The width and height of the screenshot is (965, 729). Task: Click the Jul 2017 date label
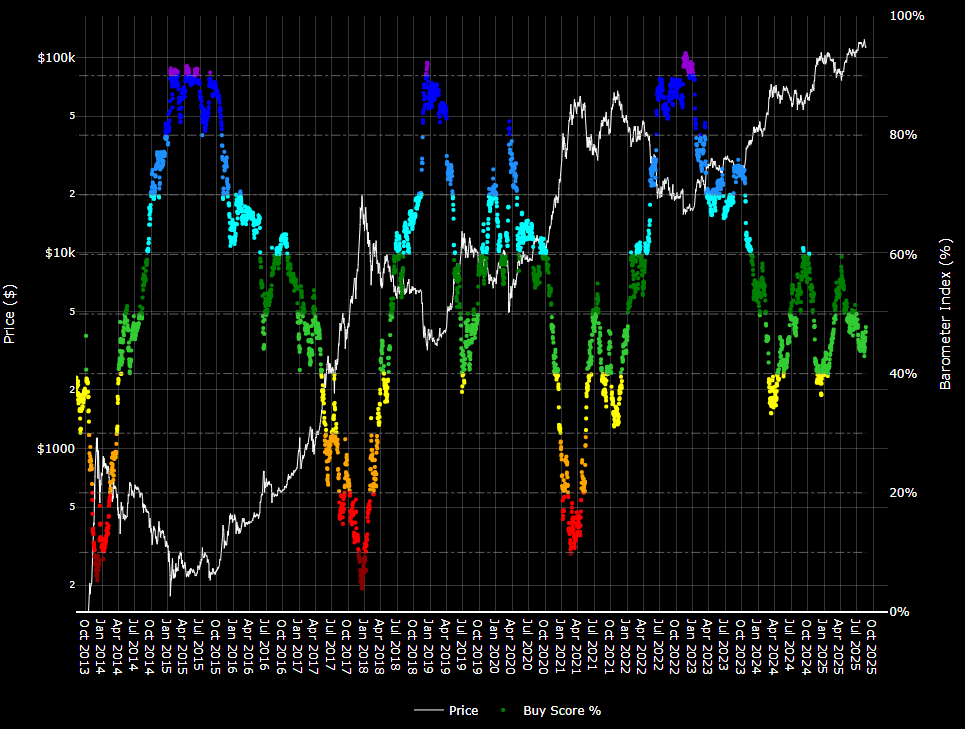point(330,647)
